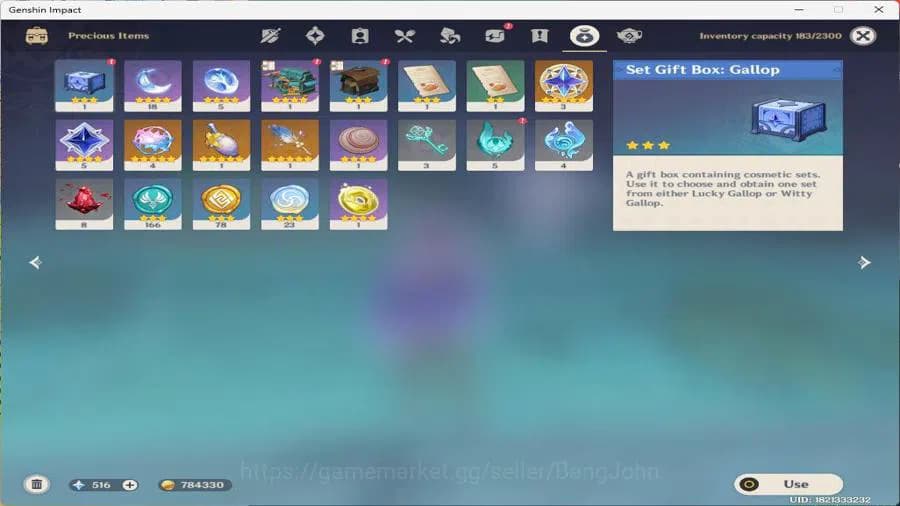Select the five-star gourd vase item
This screenshot has width=900, height=506.
(x=221, y=145)
